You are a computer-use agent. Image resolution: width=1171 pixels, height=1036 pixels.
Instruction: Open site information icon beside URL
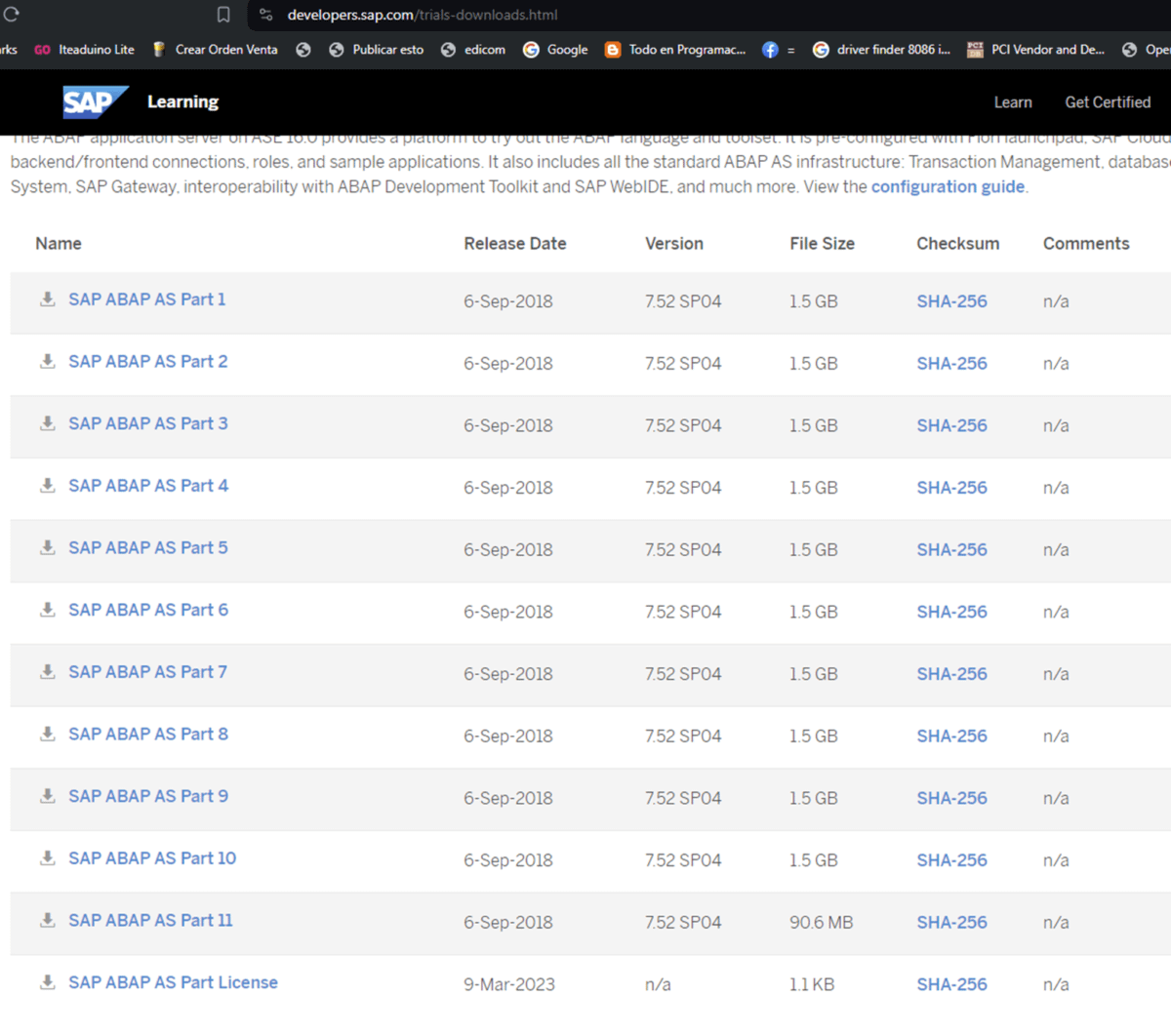[265, 15]
